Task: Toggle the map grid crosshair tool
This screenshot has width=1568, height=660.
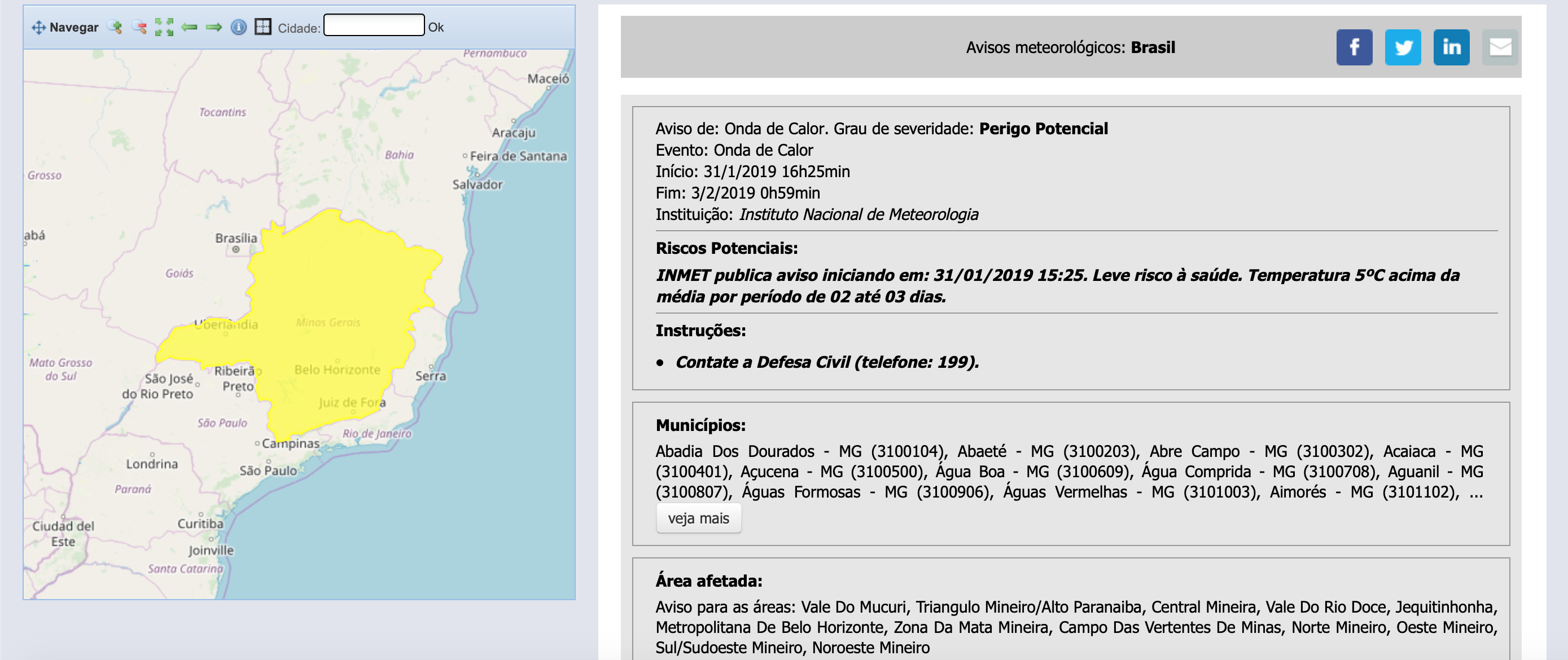Action: 263,27
